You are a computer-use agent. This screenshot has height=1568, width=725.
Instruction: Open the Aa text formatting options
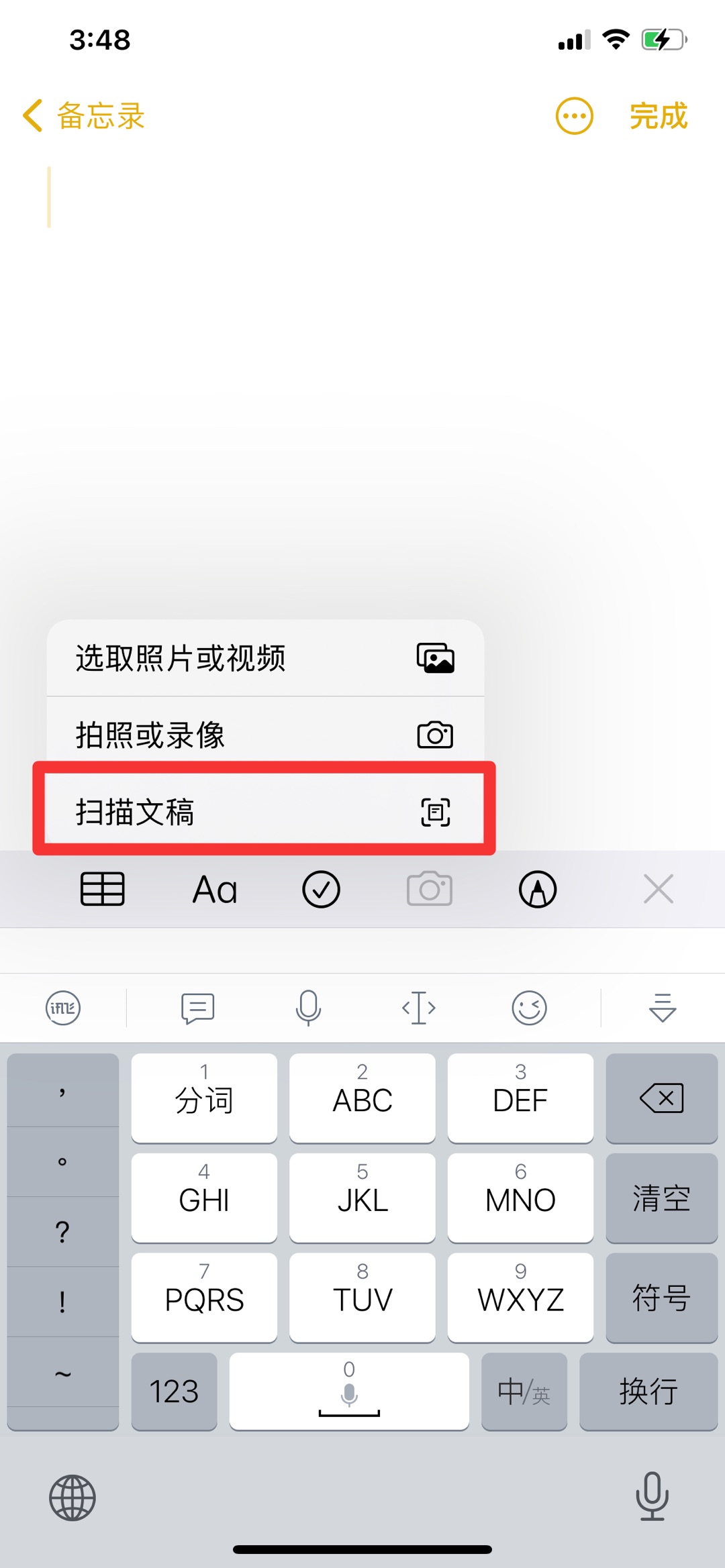215,890
